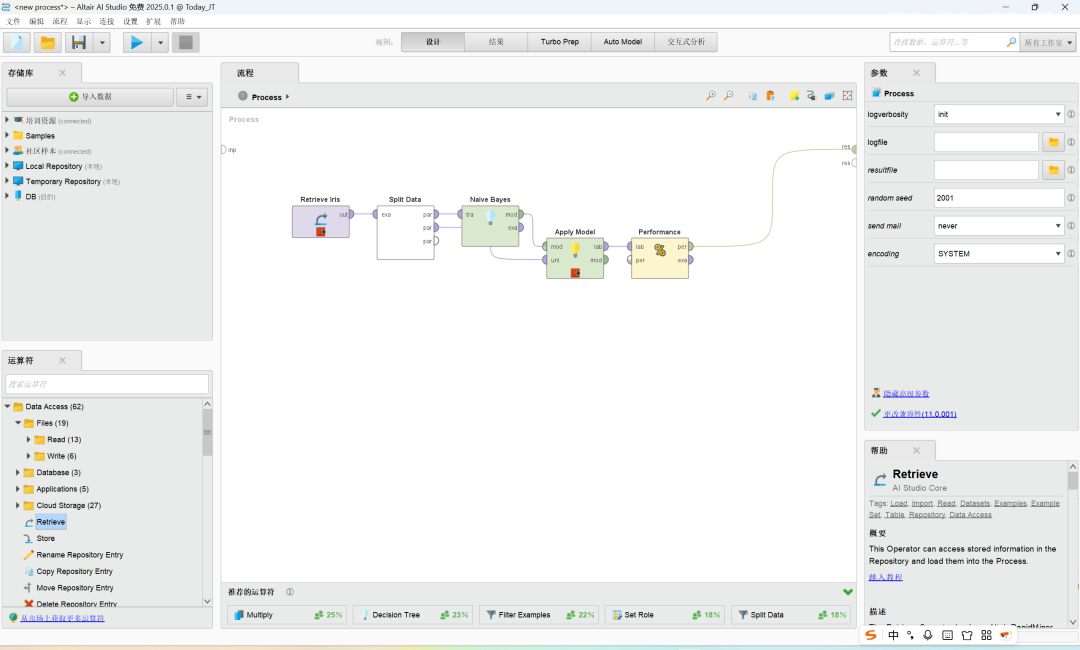Select the Store operator in the tree
The width and height of the screenshot is (1080, 650).
click(x=45, y=538)
